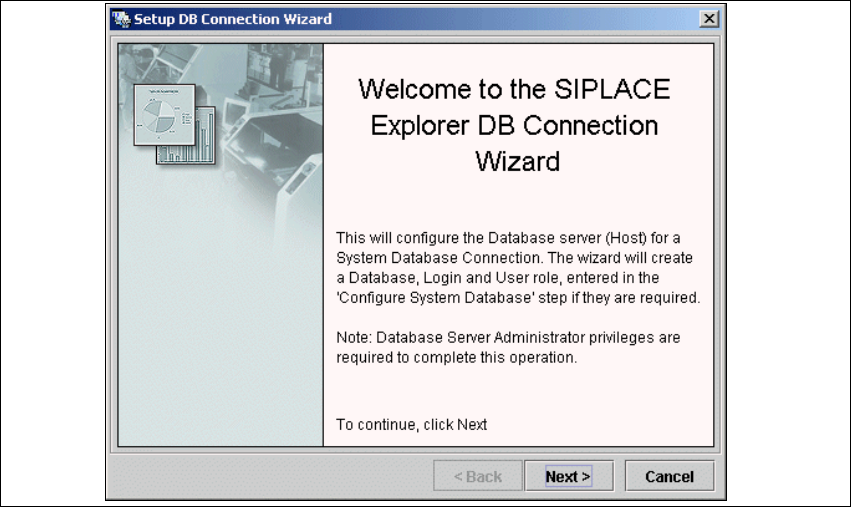Click the 'This will configure the Database' paragraph

click(518, 268)
